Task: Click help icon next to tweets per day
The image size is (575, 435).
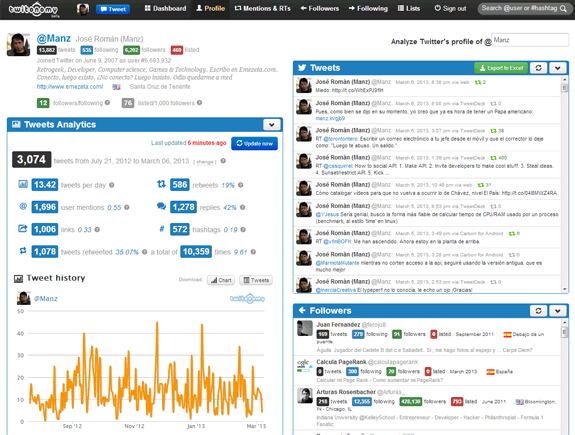Action: coord(111,185)
